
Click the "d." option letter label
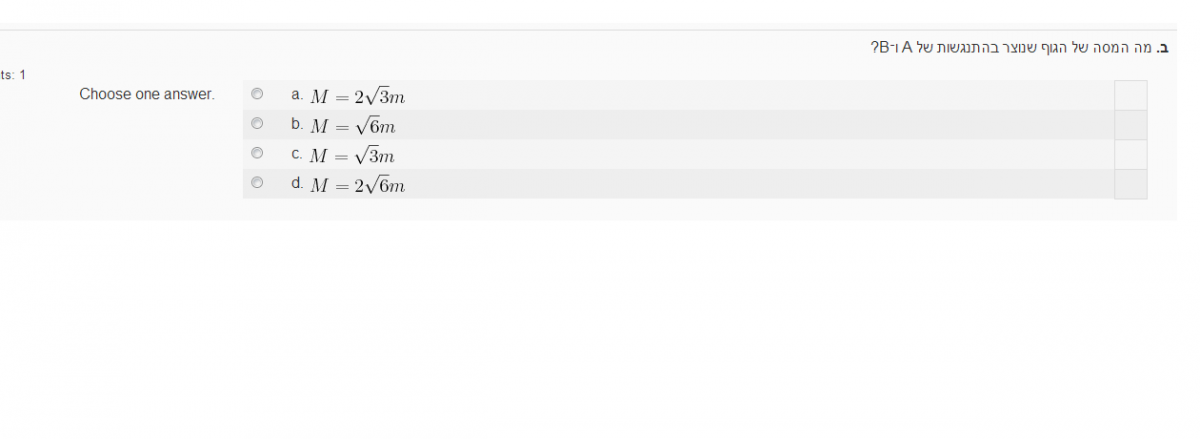coord(297,183)
